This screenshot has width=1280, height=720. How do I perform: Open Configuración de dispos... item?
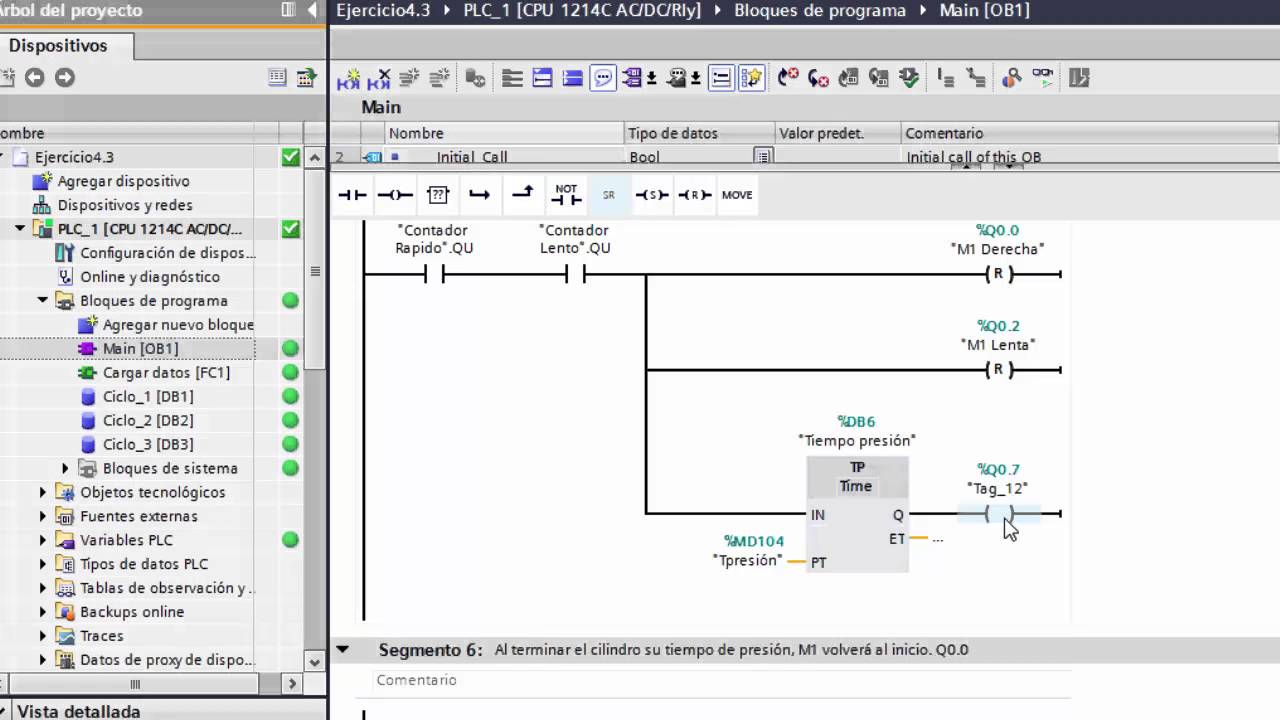pos(167,253)
